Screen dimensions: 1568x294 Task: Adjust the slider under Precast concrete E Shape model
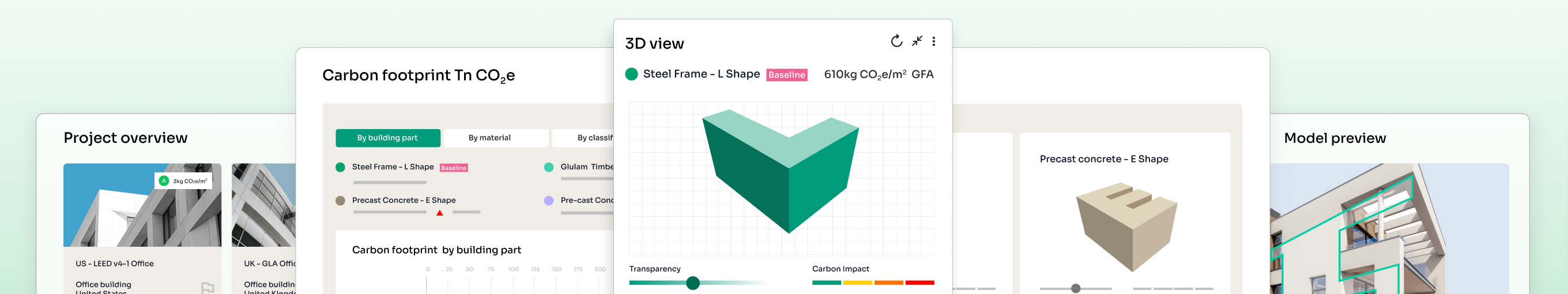[1076, 288]
